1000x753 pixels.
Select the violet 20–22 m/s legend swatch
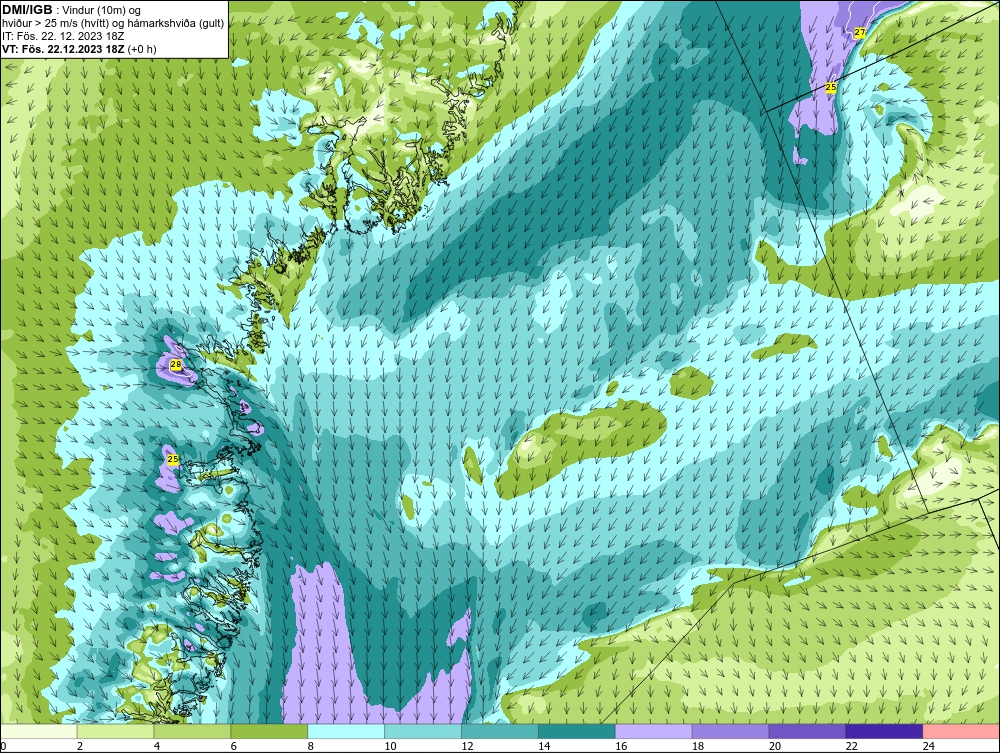point(807,731)
